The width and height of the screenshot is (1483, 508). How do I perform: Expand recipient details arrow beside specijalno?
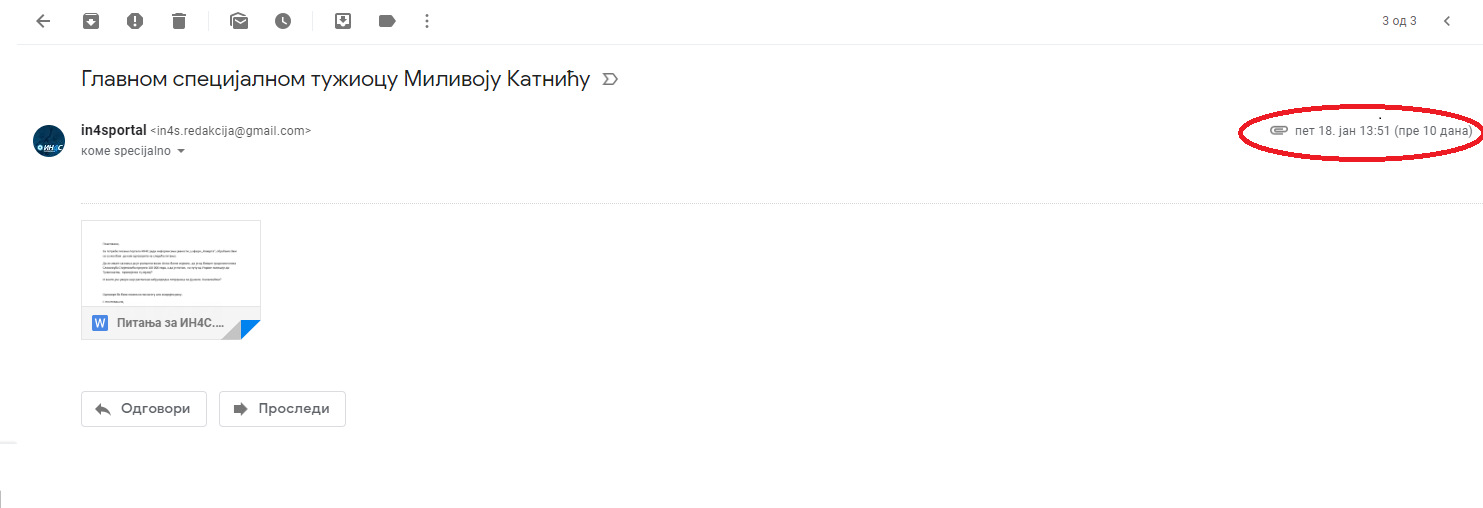coord(181,152)
